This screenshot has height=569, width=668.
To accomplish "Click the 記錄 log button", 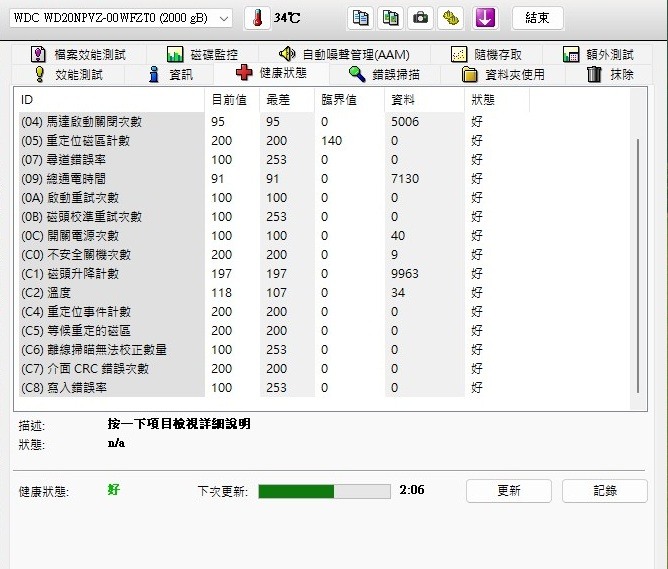I will 605,491.
